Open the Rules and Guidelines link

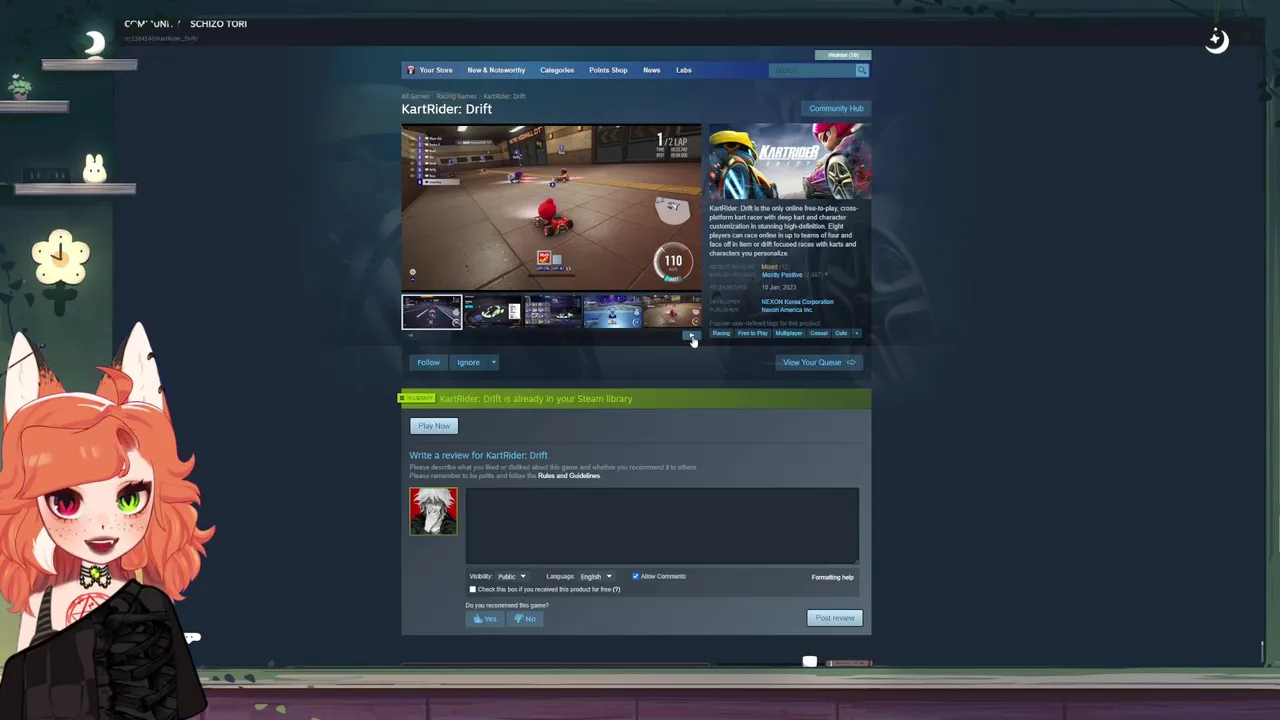[x=569, y=476]
